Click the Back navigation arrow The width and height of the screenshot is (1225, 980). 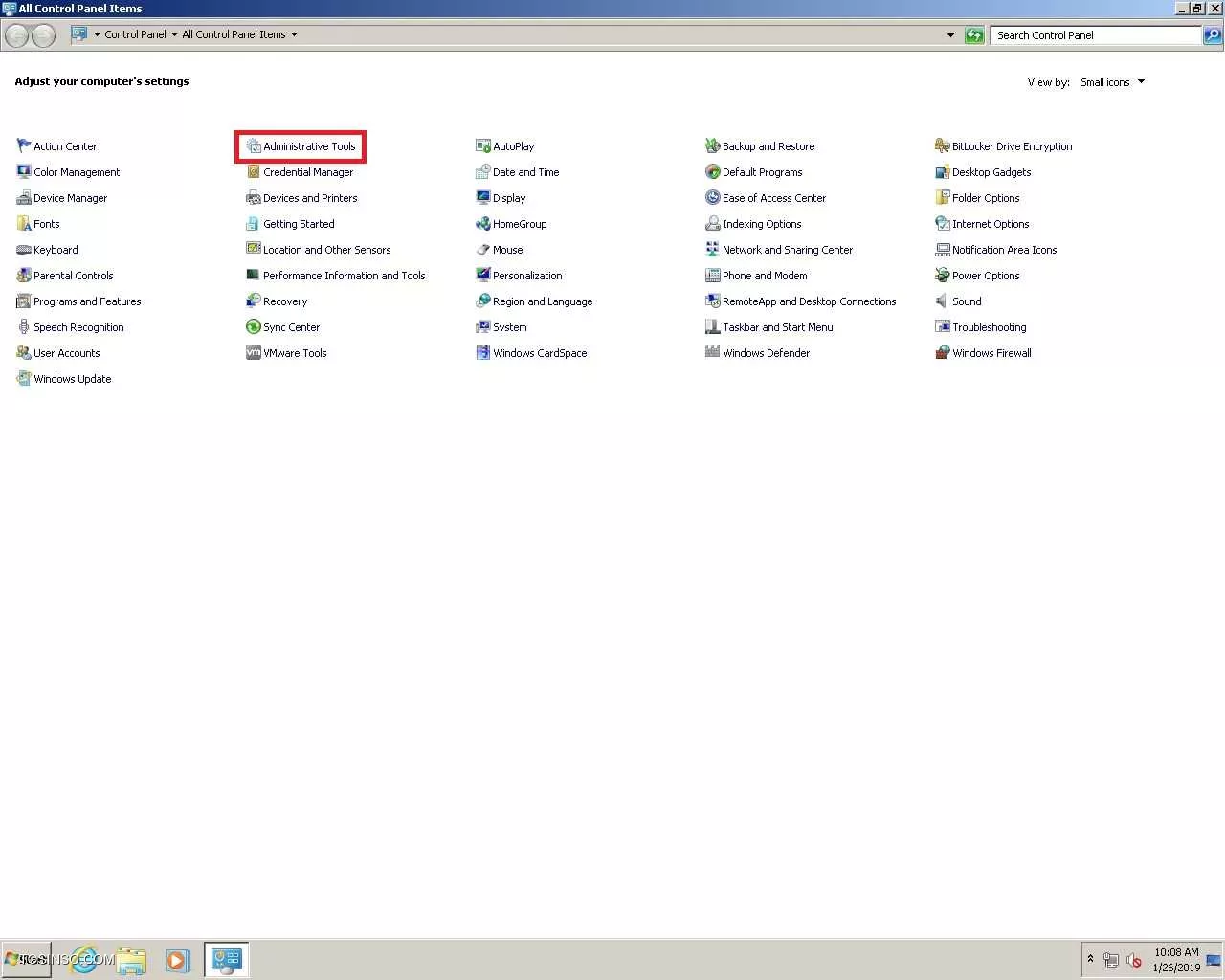click(x=16, y=35)
